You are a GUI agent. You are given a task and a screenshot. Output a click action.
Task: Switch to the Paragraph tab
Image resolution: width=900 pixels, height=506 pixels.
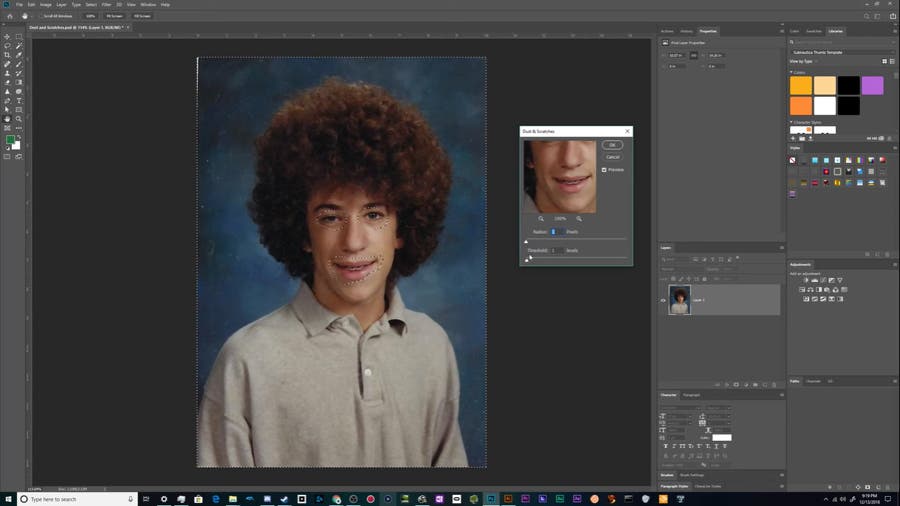pos(691,395)
